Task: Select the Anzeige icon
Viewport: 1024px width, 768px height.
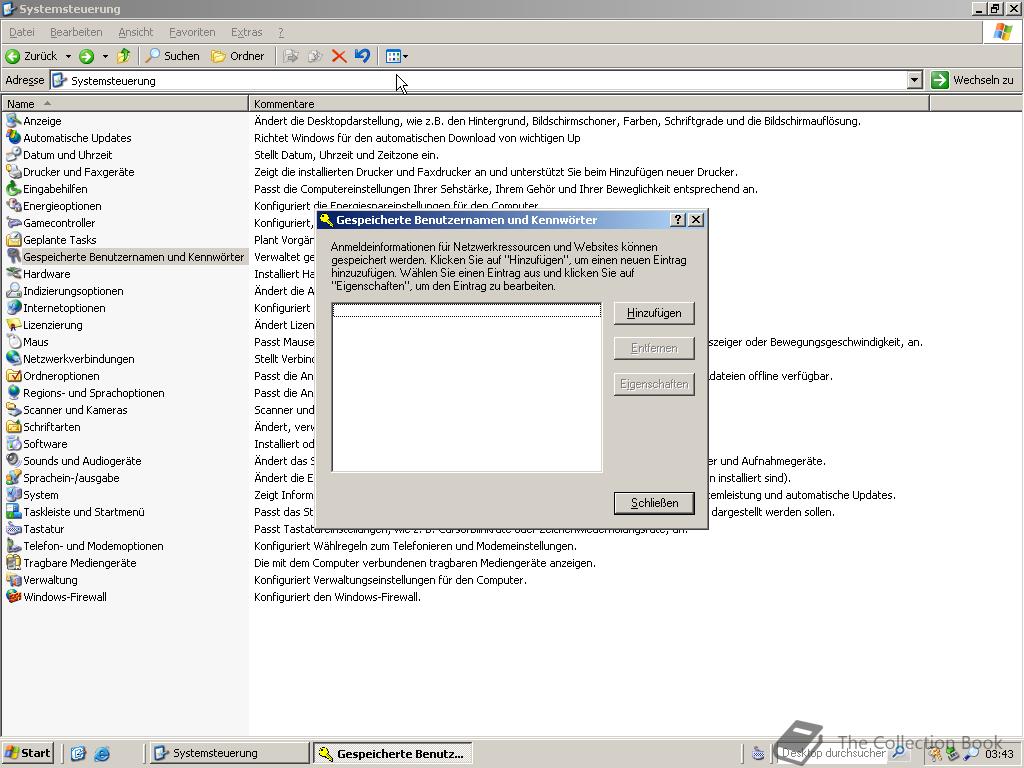Action: coord(14,120)
